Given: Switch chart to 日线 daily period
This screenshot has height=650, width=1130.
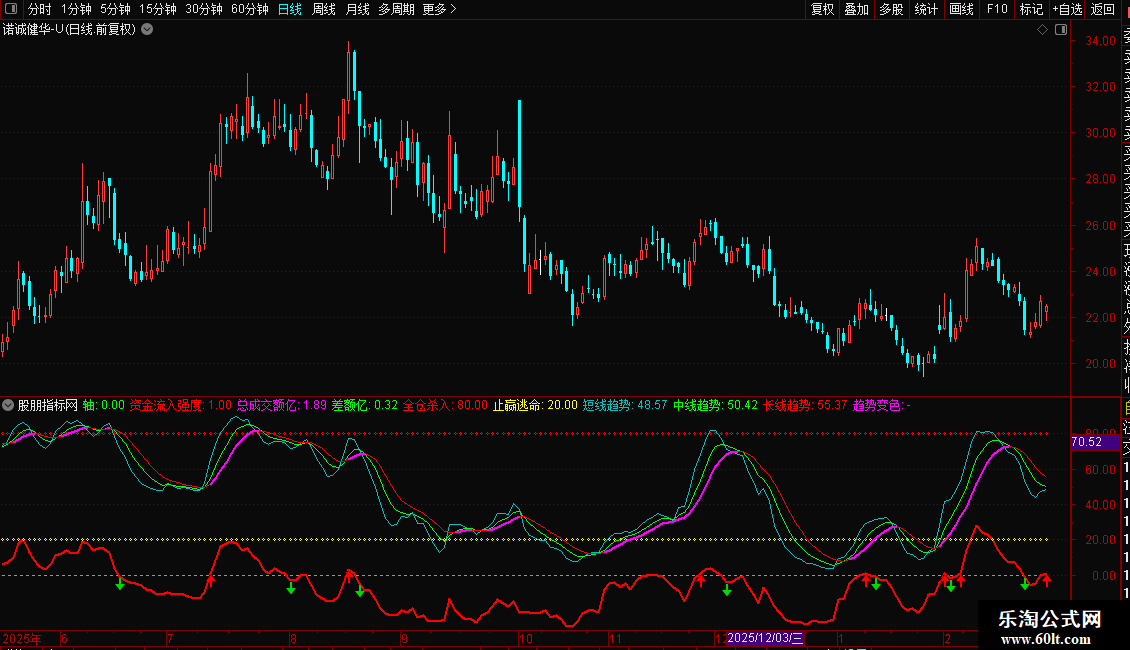Looking at the screenshot, I should [x=289, y=9].
